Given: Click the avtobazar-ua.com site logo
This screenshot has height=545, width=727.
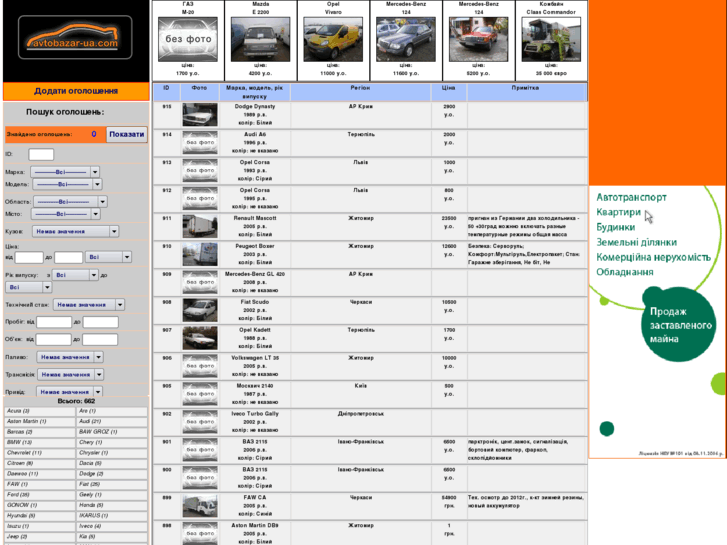Looking at the screenshot, I should pos(73,40).
